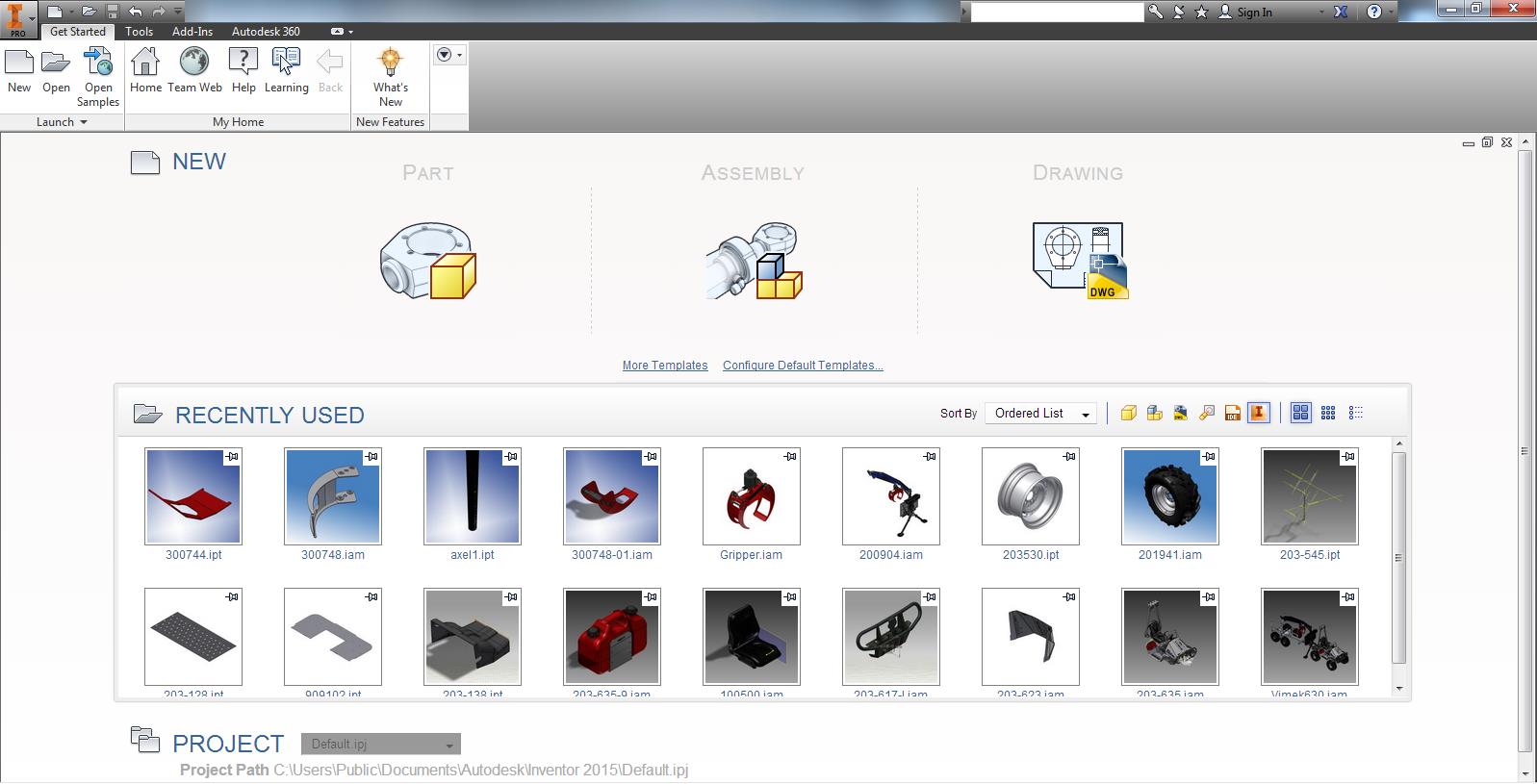Open What's New
The image size is (1537, 784).
pos(390,78)
